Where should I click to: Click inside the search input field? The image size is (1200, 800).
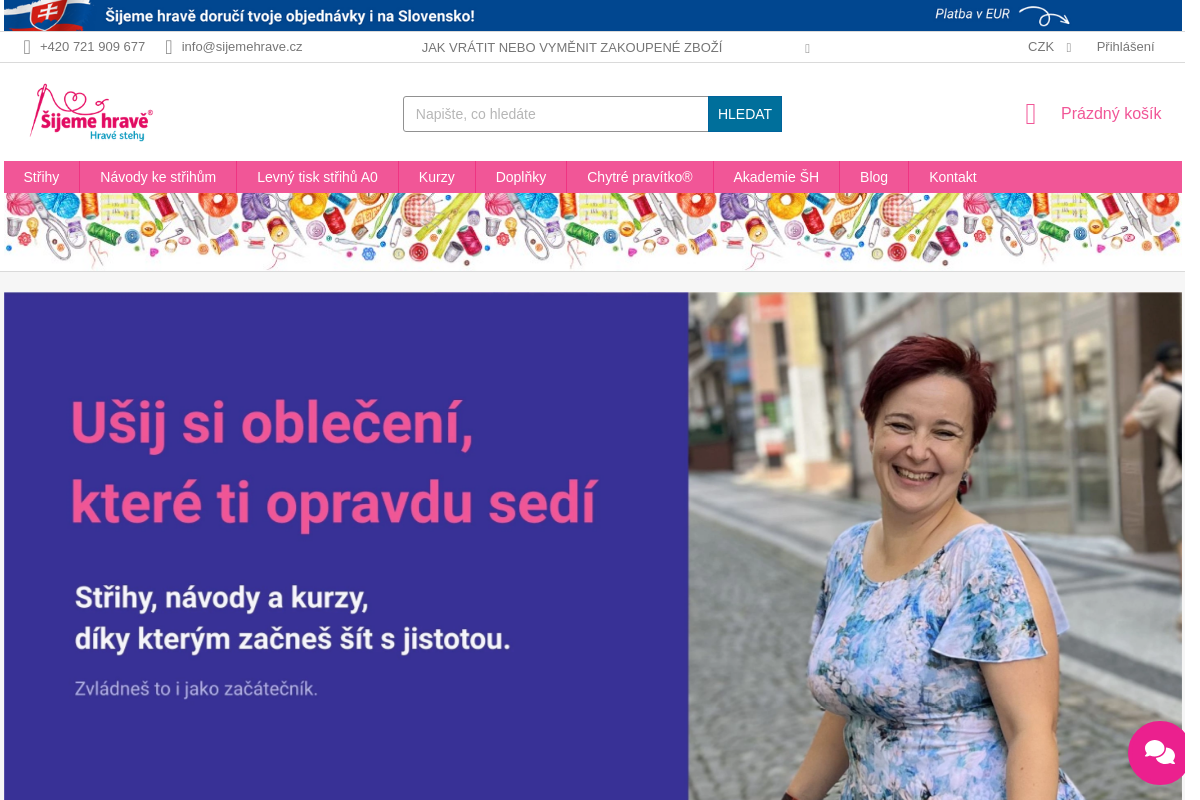click(555, 113)
